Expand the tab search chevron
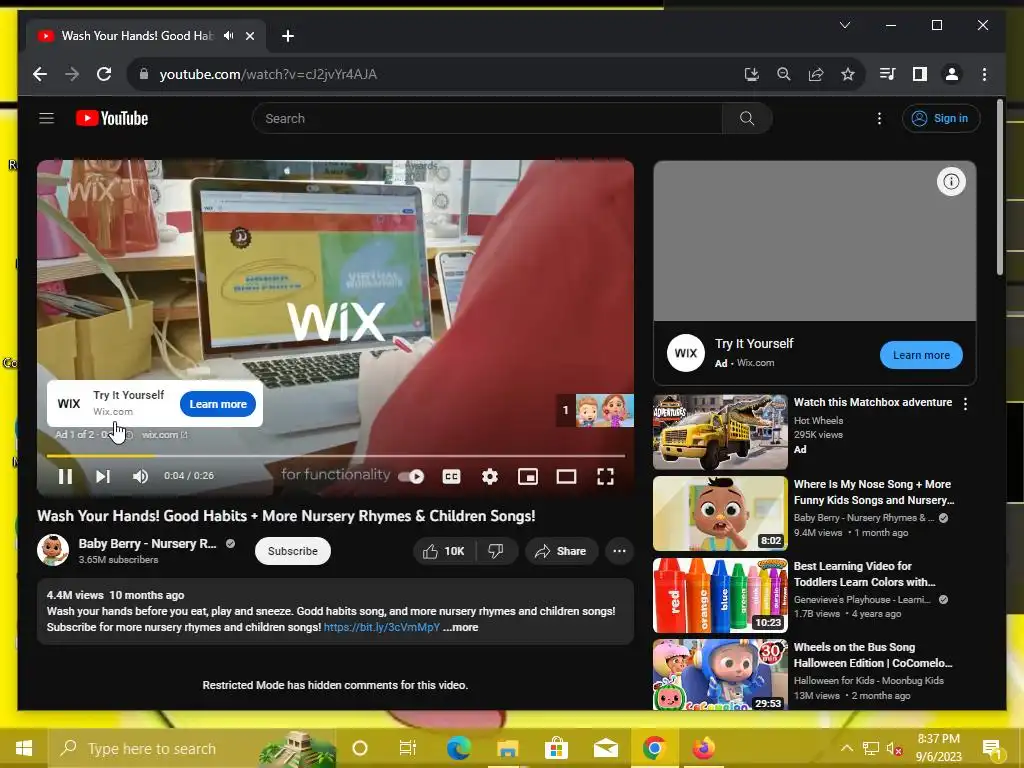Image resolution: width=1024 pixels, height=768 pixels. (x=844, y=25)
